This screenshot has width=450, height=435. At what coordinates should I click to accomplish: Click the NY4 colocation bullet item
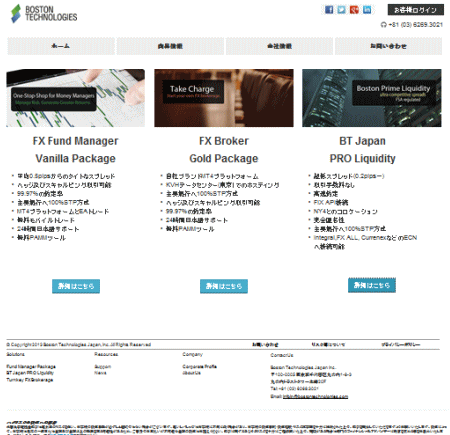pos(345,211)
